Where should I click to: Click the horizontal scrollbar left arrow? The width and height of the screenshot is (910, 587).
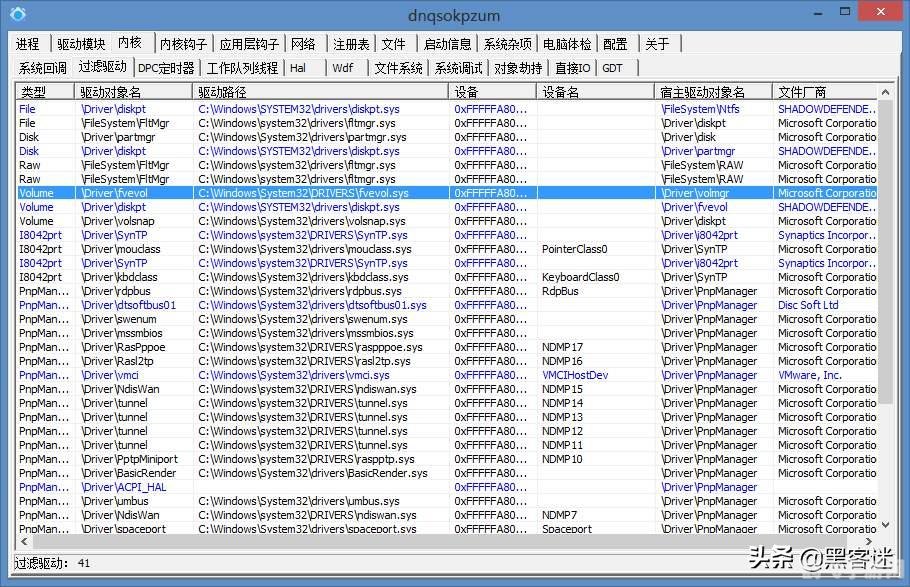(x=24, y=541)
